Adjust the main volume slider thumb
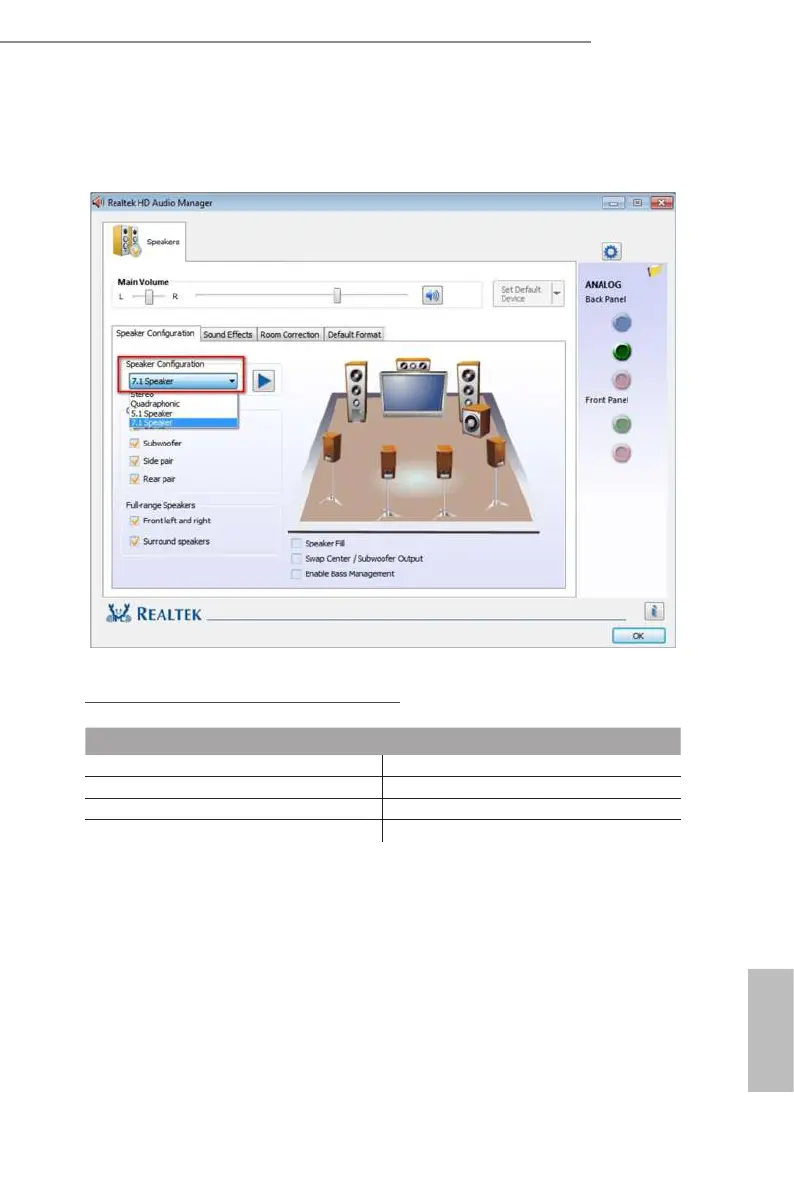The width and height of the screenshot is (794, 1191). click(337, 295)
